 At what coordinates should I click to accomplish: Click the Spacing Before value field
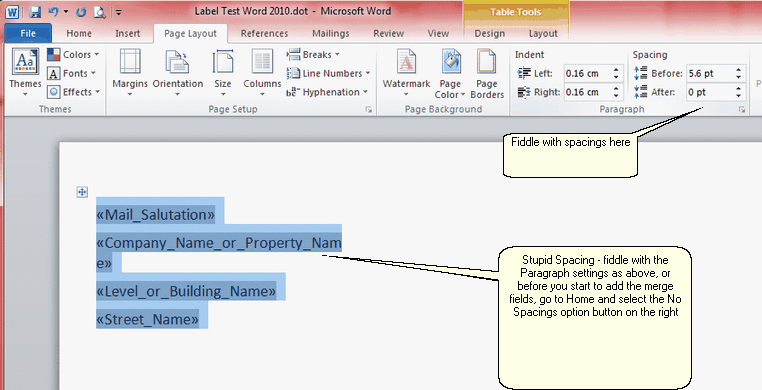click(710, 73)
